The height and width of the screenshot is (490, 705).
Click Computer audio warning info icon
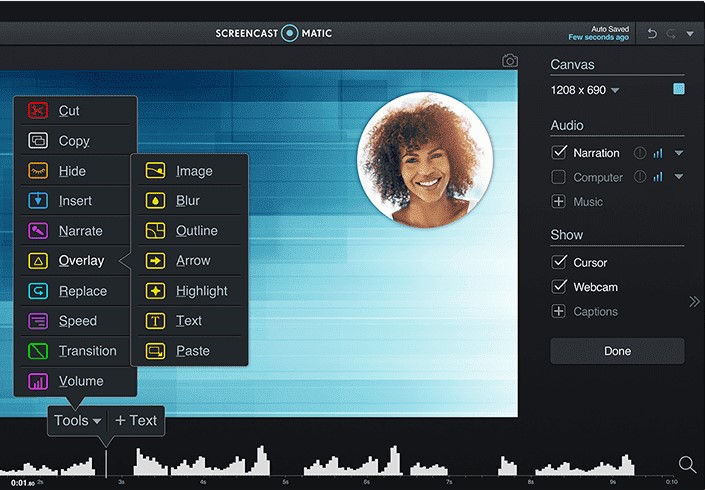[x=639, y=177]
